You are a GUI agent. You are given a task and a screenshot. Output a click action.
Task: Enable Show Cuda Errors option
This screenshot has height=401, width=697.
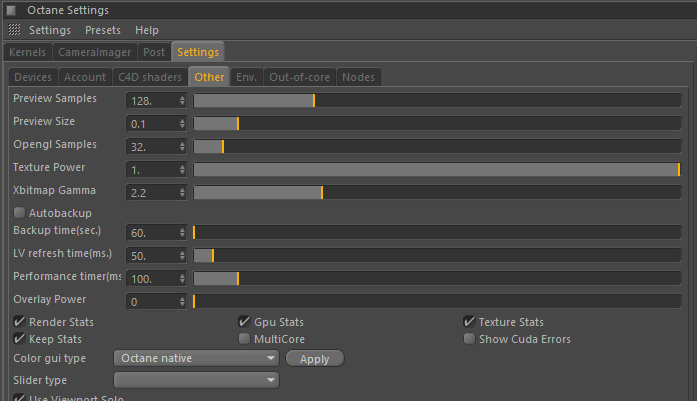pyautogui.click(x=469, y=339)
